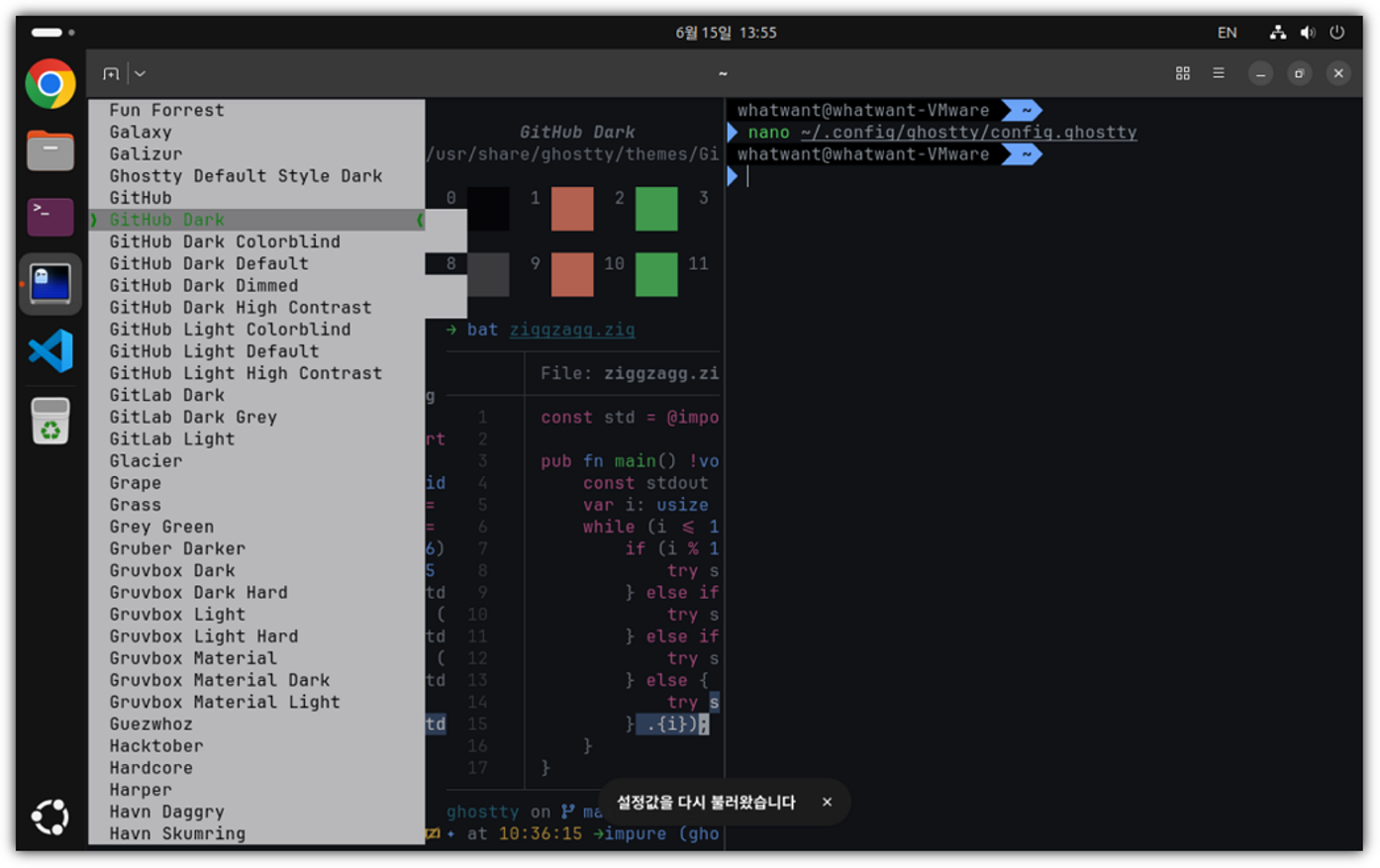
Task: Select the Galaxy theme
Action: (256, 132)
